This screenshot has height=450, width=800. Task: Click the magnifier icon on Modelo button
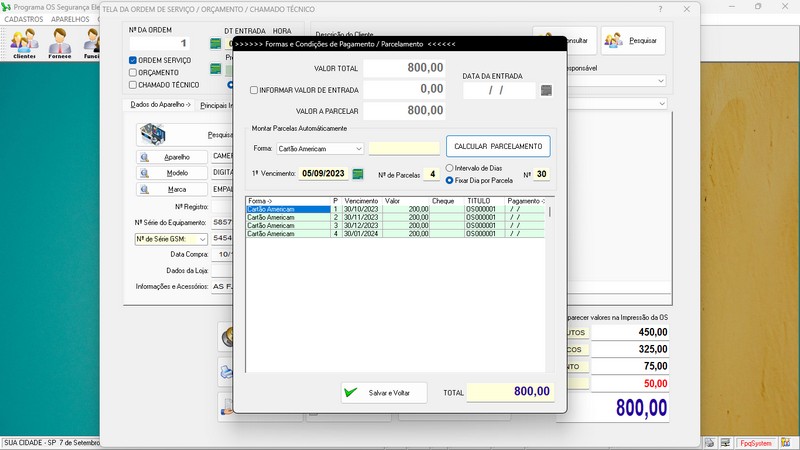tap(144, 173)
